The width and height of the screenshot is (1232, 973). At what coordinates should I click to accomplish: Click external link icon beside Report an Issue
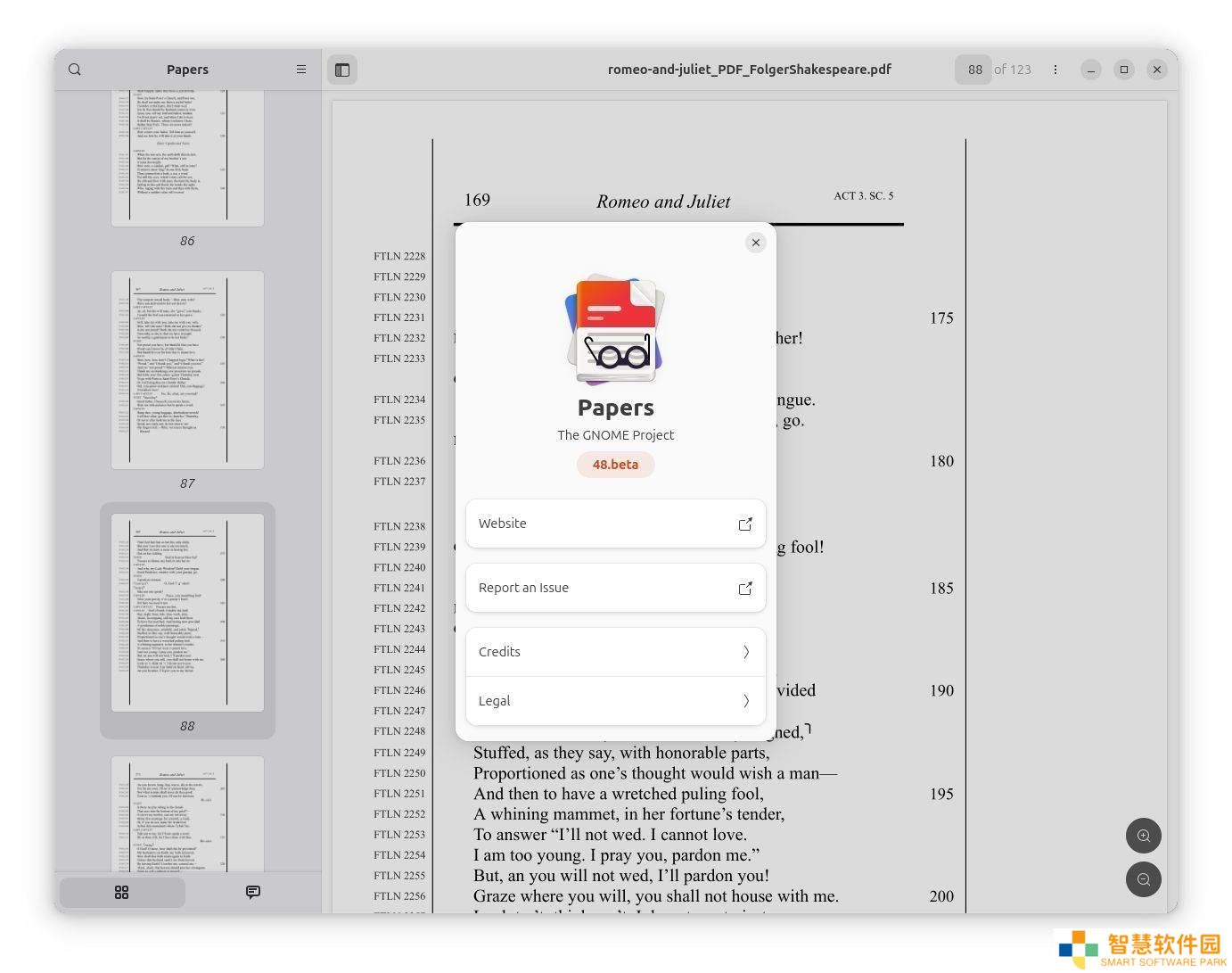[745, 589]
